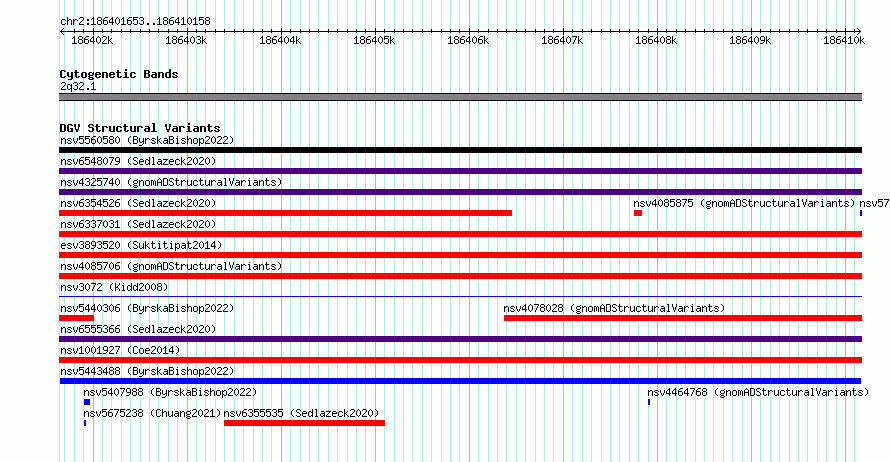
Task: Click the 186405k ruler position
Action: (x=374, y=40)
